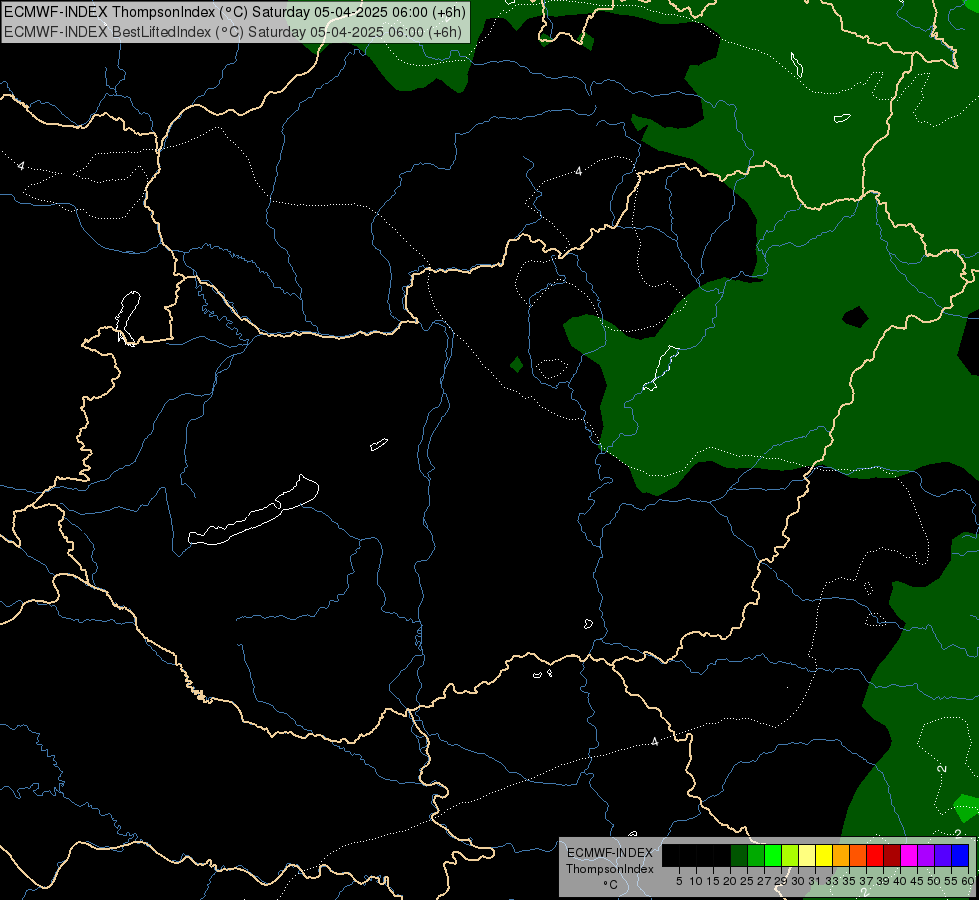
Task: Click the dark red 39–40 legend swatch
Action: 892,855
